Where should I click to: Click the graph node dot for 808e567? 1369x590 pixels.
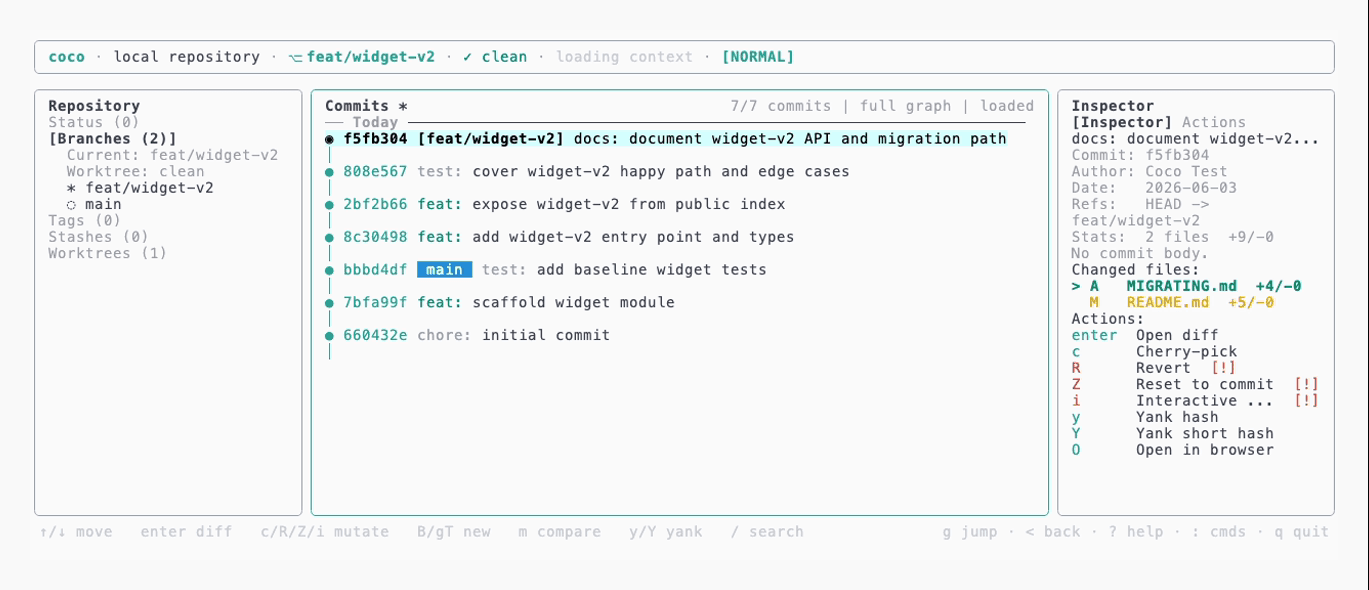coord(329,172)
